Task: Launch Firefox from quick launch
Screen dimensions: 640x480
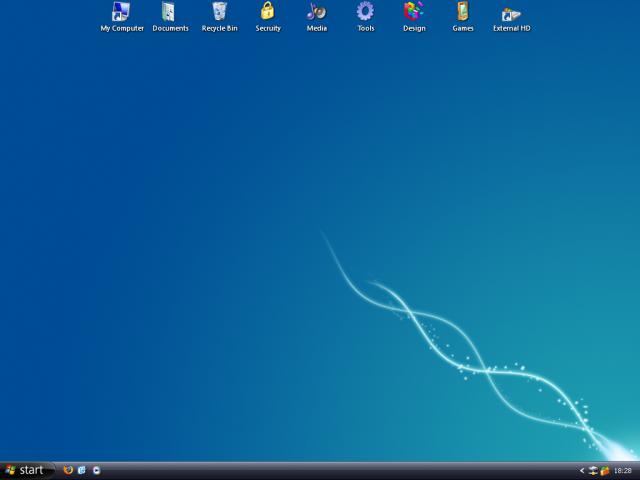Action: coord(68,470)
